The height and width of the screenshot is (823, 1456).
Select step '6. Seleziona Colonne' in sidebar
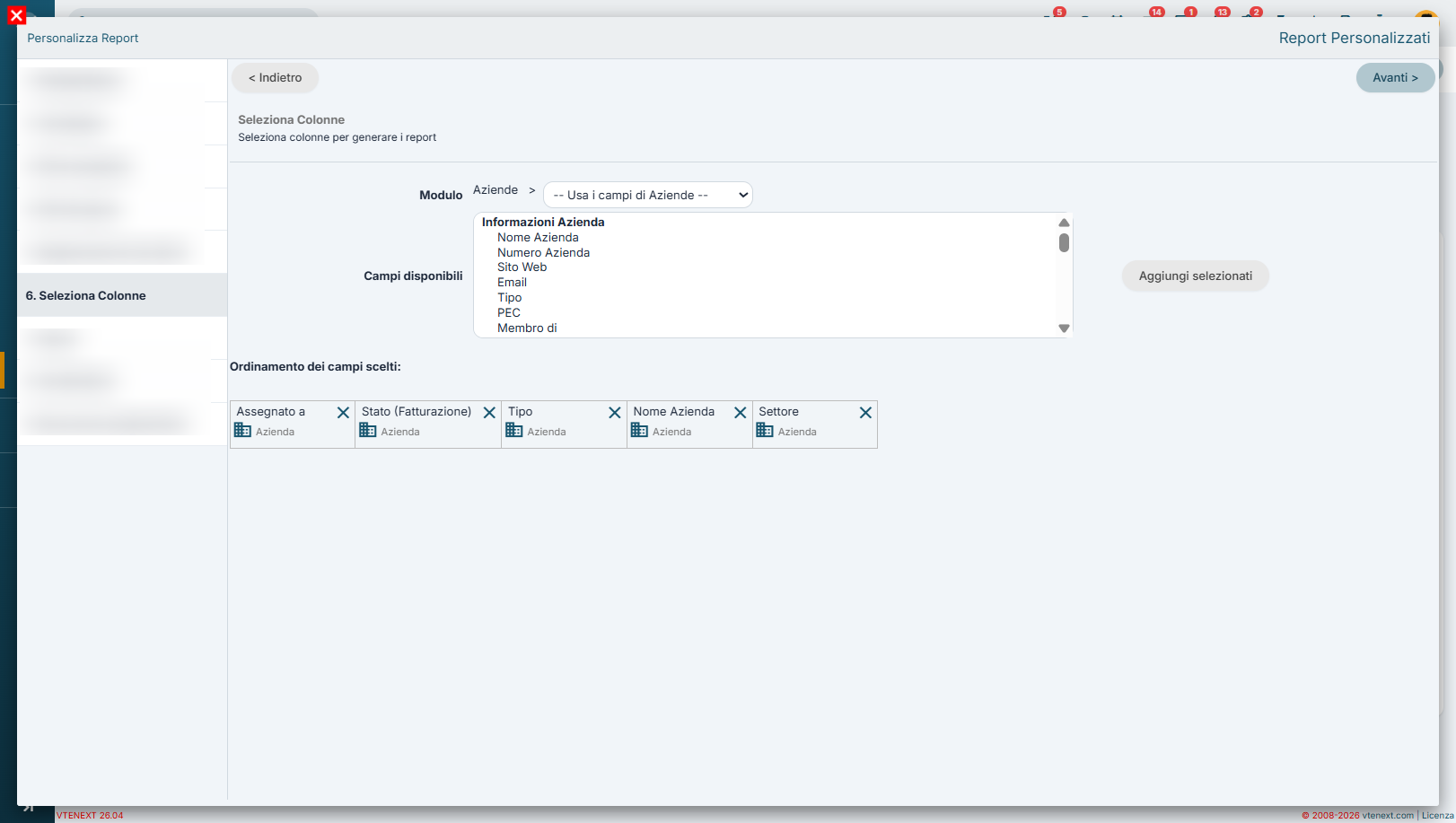[122, 295]
